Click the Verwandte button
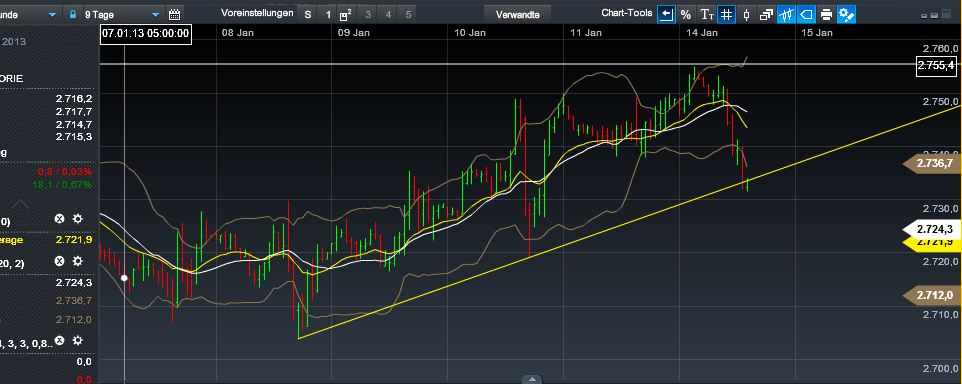The image size is (962, 384). 517,14
